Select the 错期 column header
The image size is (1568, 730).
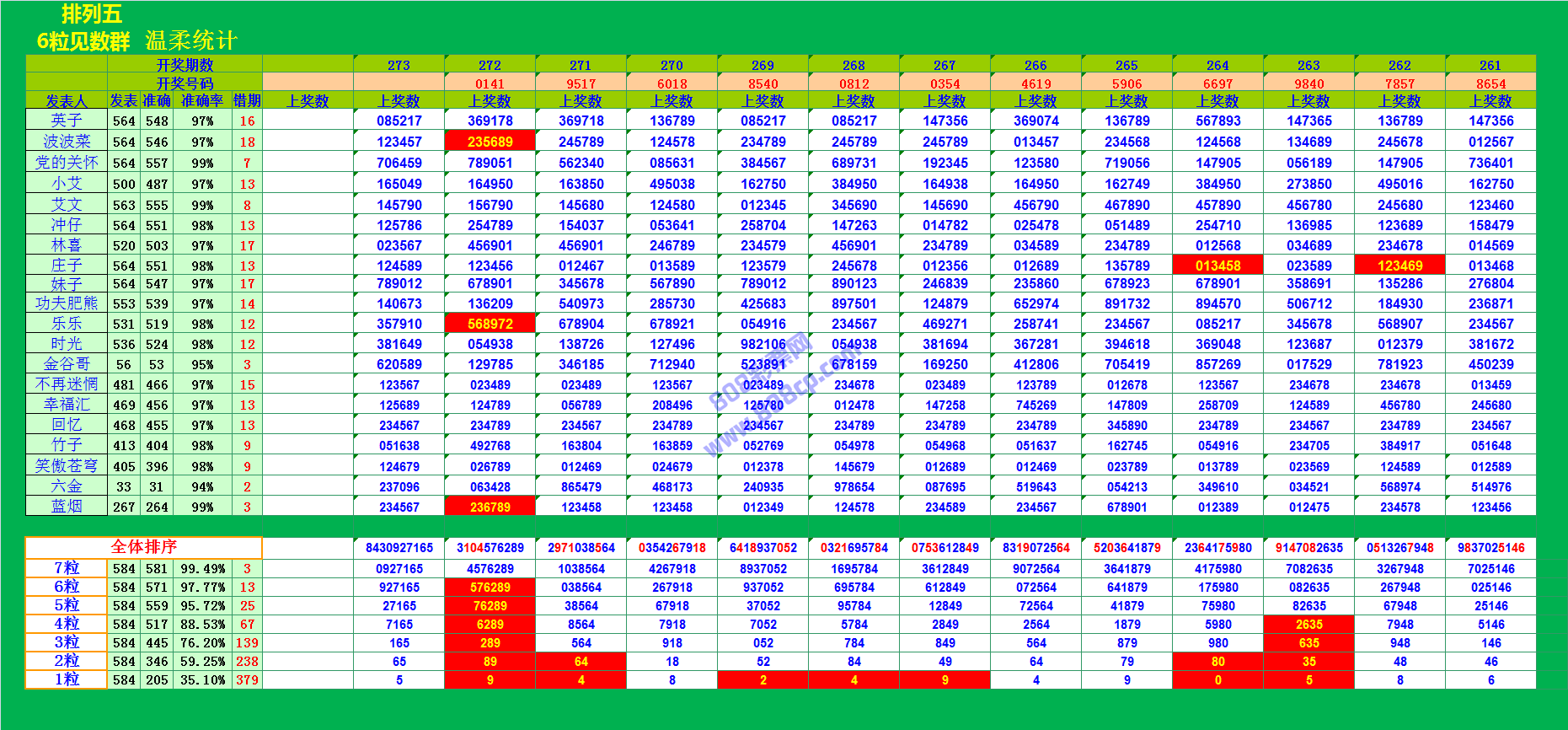tap(247, 101)
